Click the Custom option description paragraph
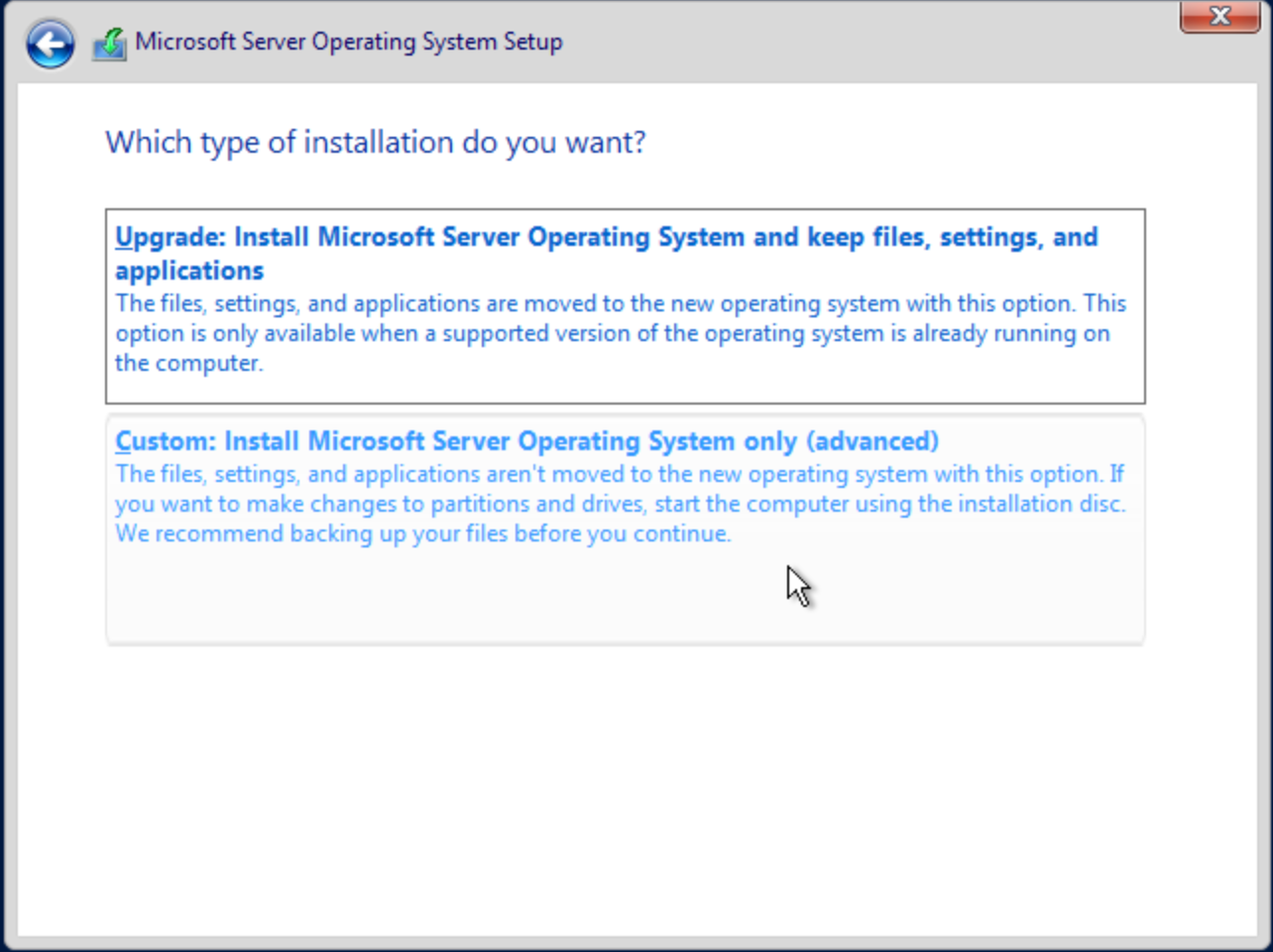Screen dimensions: 1273x952 pyautogui.click(x=620, y=504)
